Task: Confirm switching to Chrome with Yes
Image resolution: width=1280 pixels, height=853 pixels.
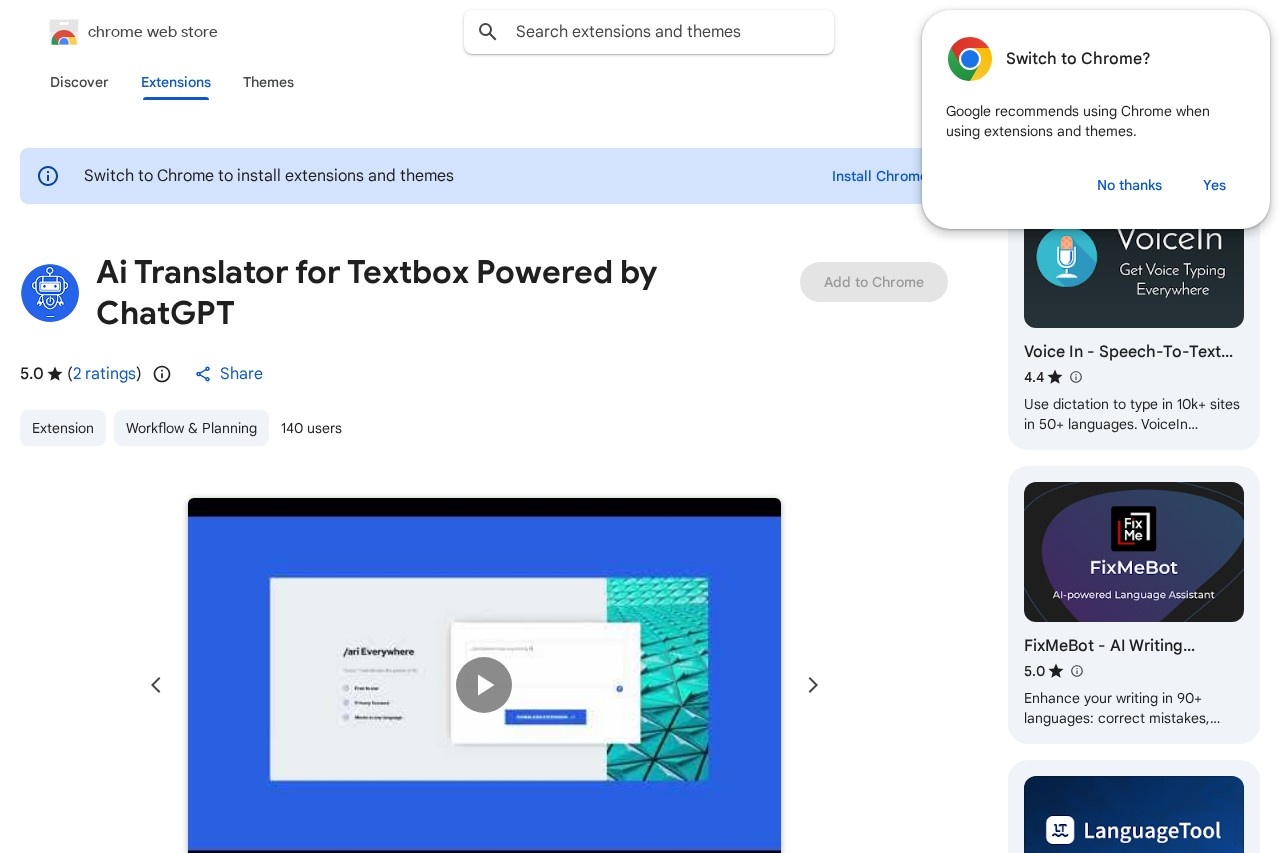Action: pos(1214,185)
